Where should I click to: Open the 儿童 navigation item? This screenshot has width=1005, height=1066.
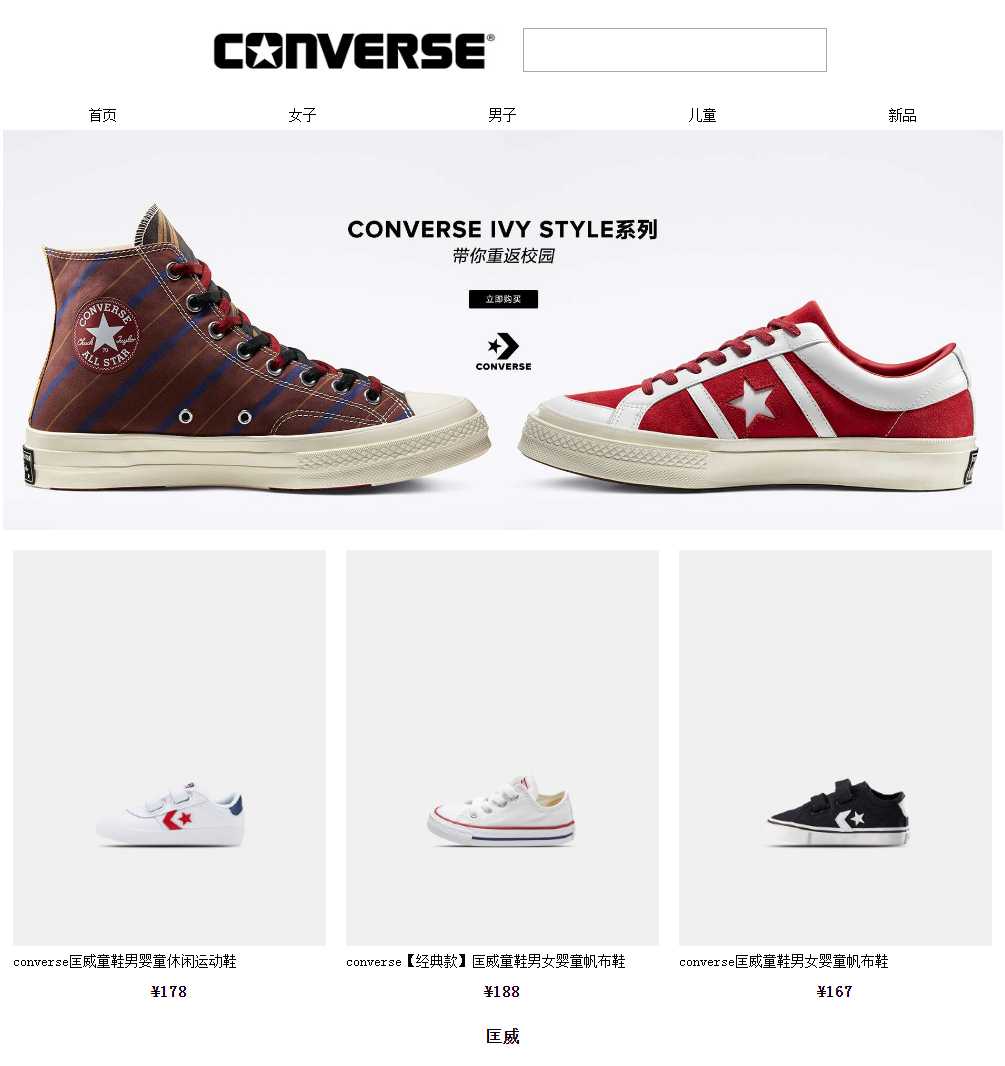point(702,115)
